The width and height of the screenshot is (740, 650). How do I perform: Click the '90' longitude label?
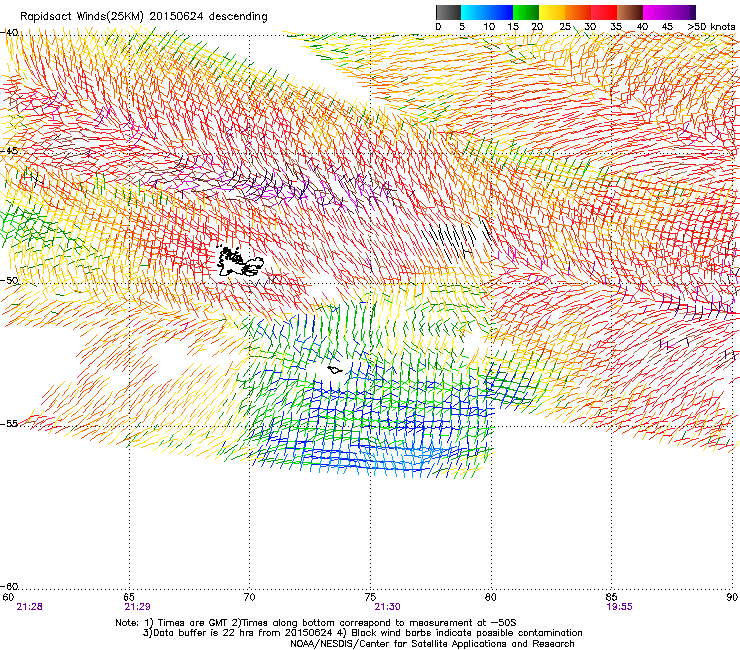click(x=732, y=597)
